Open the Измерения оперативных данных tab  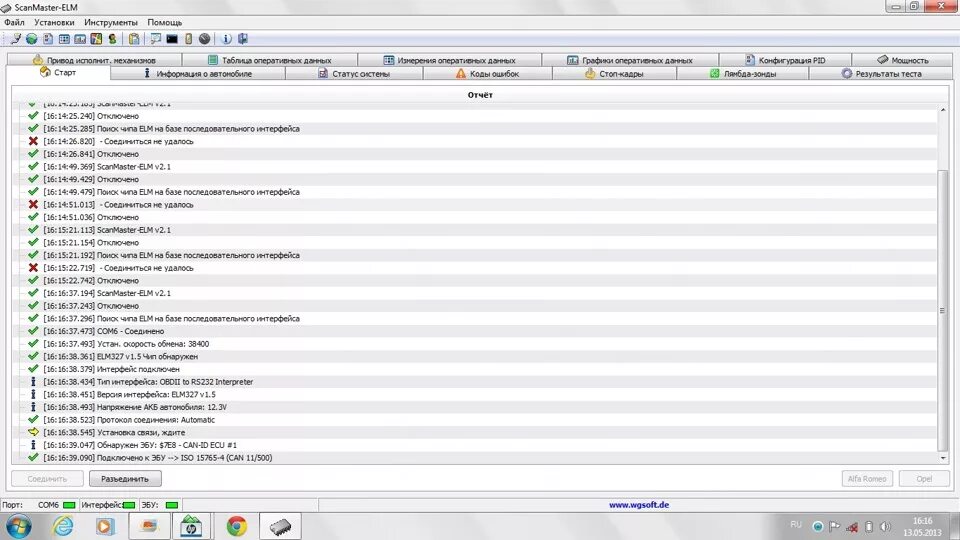449,60
